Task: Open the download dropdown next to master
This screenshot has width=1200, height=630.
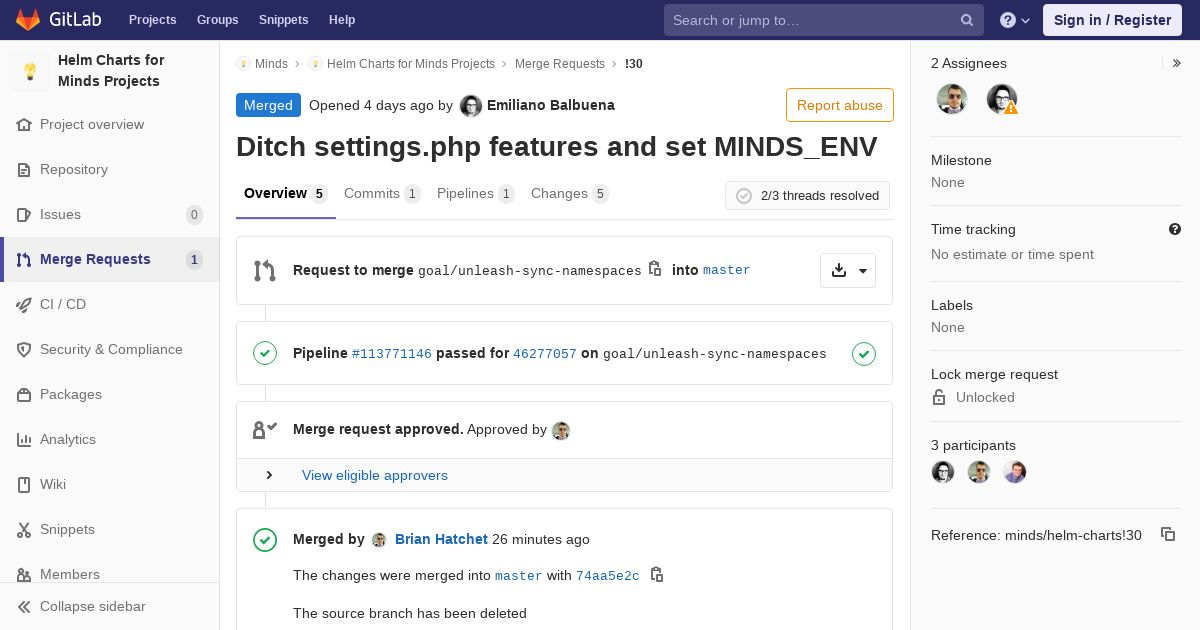Action: [x=848, y=270]
